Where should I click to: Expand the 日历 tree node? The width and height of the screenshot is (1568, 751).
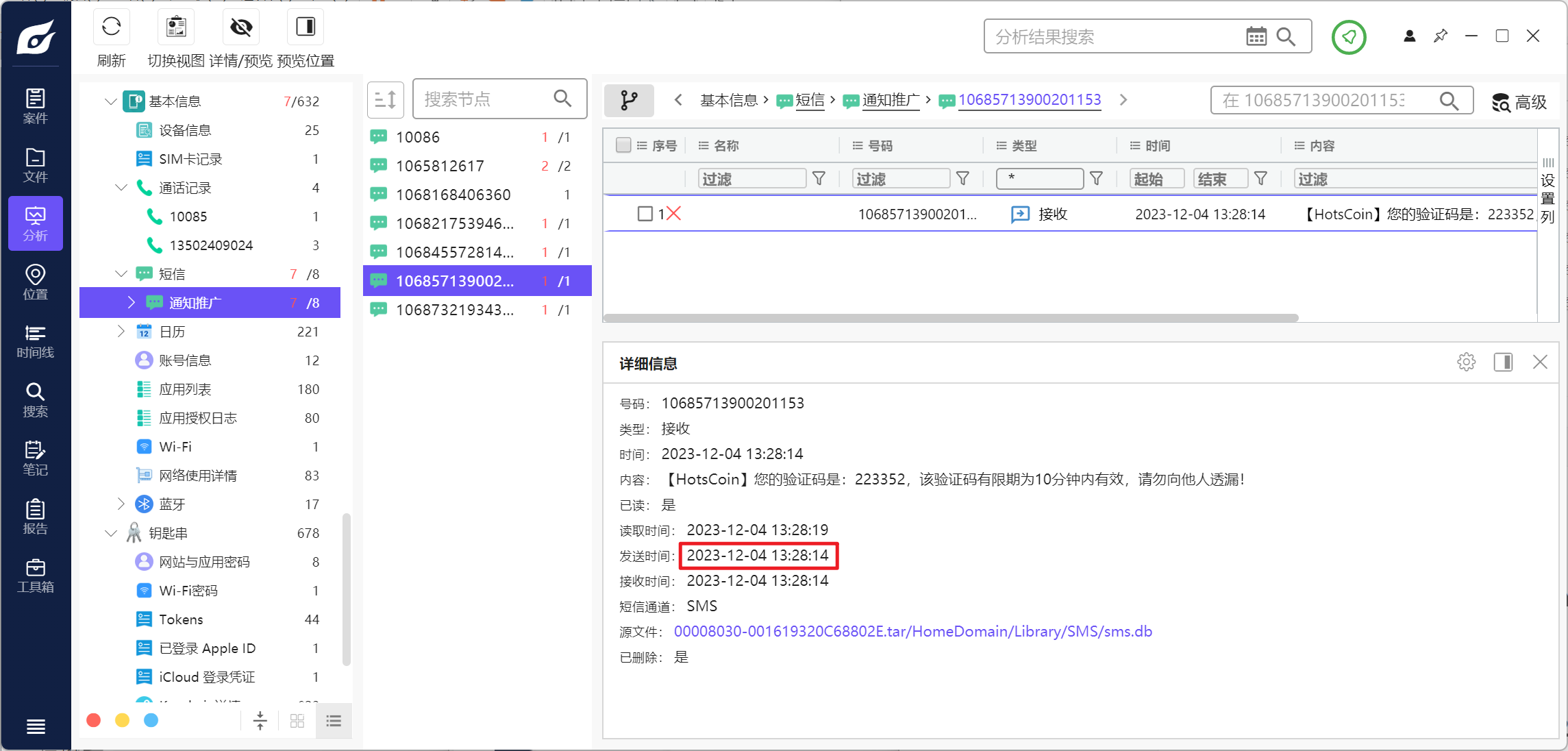tap(121, 332)
